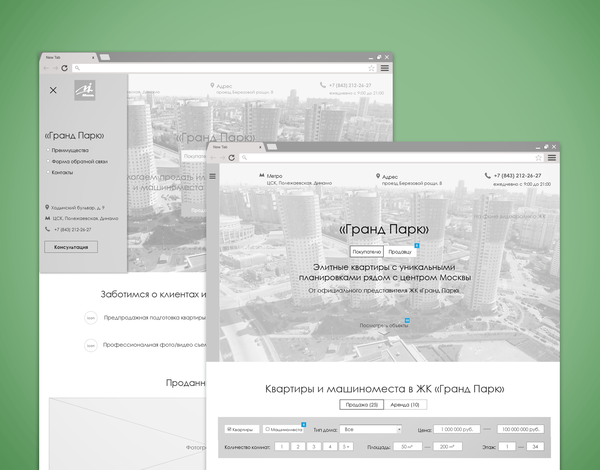Image resolution: width=600 pixels, height=470 pixels.
Task: Open the Тип дома dropdown
Action: click(371, 429)
